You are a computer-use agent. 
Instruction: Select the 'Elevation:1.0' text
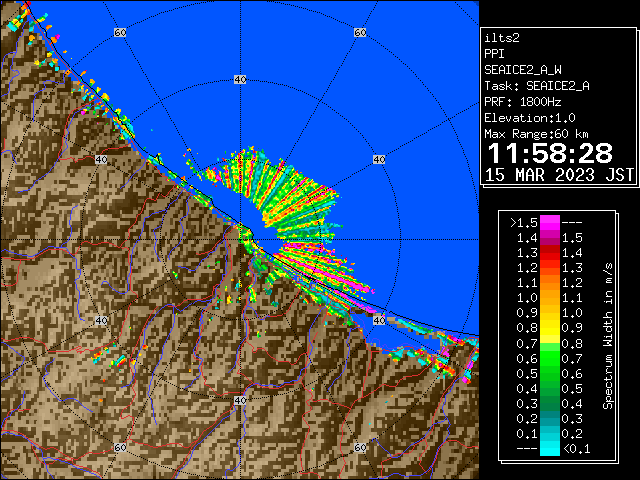pos(530,118)
